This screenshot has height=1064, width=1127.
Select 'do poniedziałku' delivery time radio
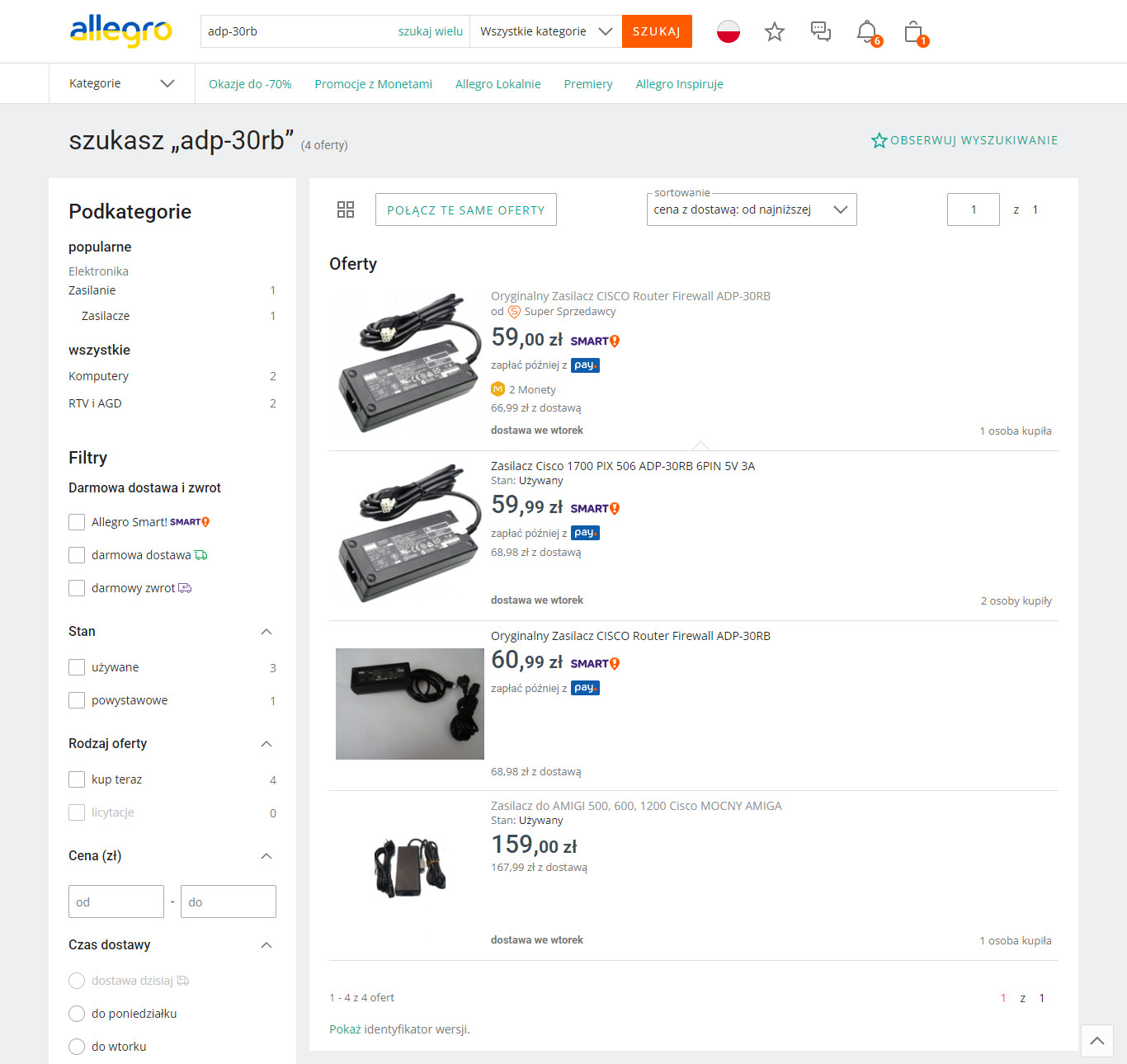pos(77,1014)
